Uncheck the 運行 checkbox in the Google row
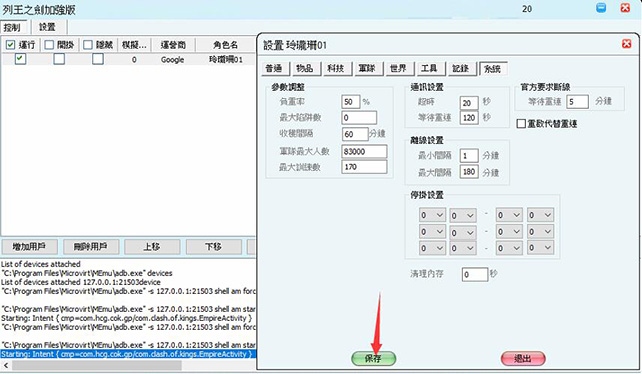 point(20,59)
